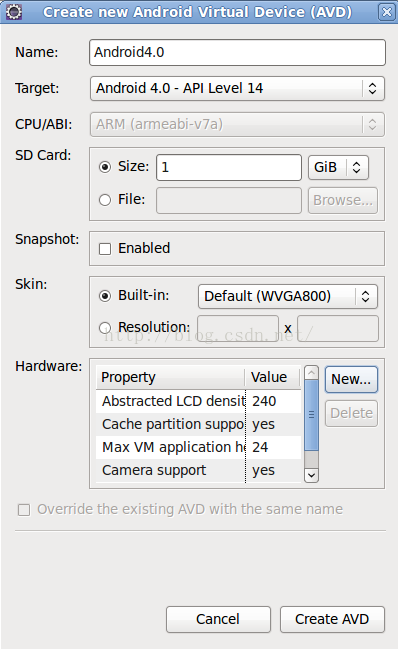Choose the Resolution skin radio button
Viewport: 398px width, 649px height.
(x=105, y=328)
